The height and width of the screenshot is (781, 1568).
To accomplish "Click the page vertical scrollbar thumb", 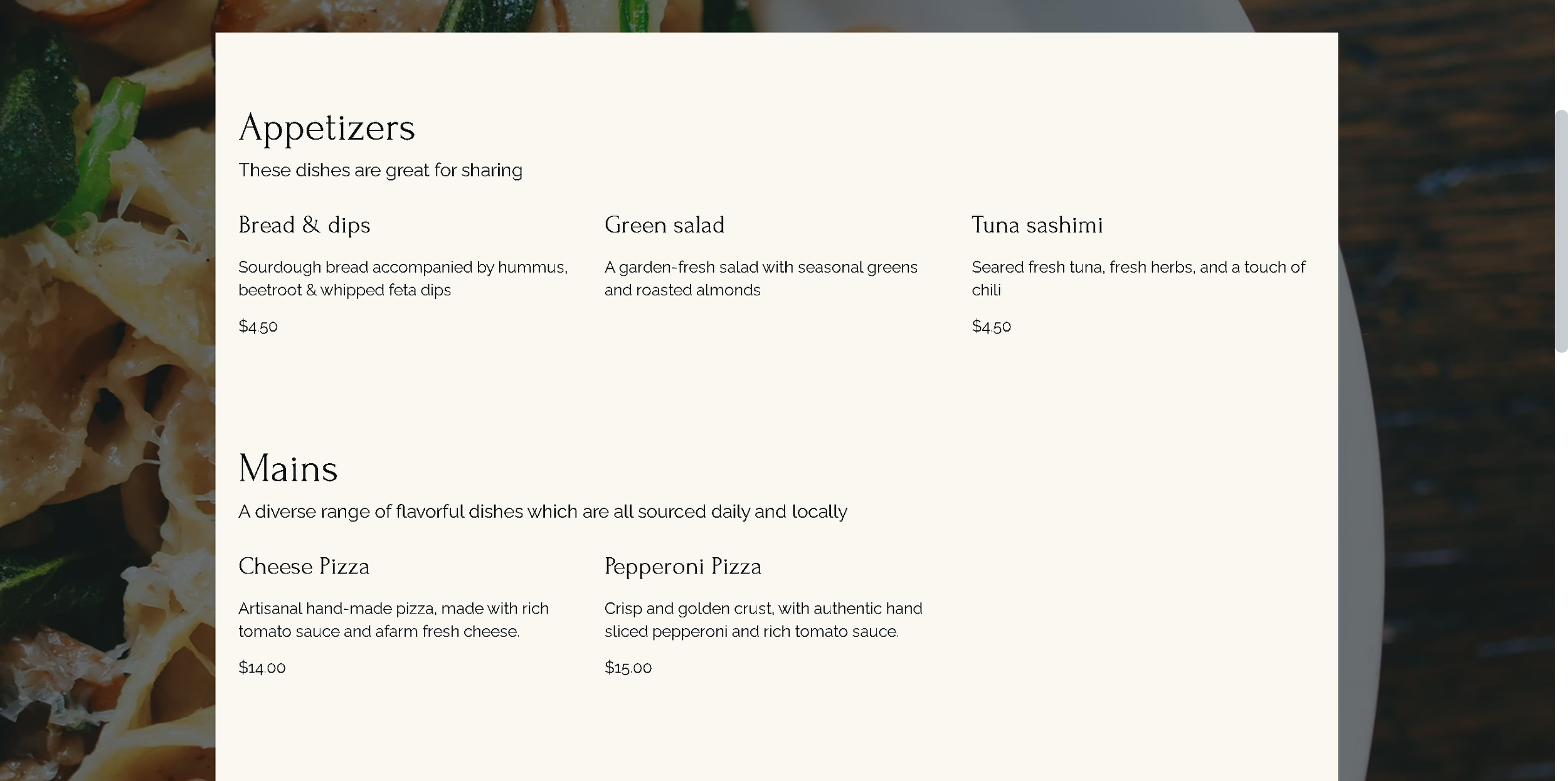I will click(x=1561, y=231).
